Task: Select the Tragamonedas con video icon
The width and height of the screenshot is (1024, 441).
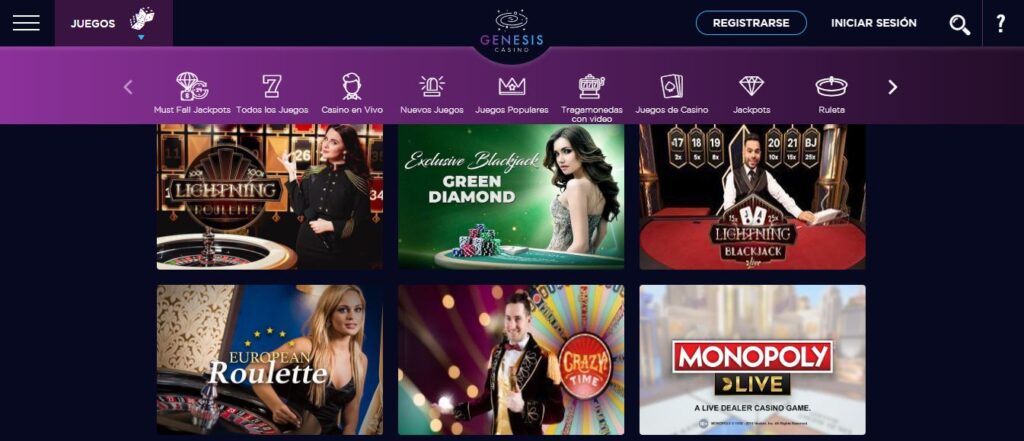Action: pos(592,86)
